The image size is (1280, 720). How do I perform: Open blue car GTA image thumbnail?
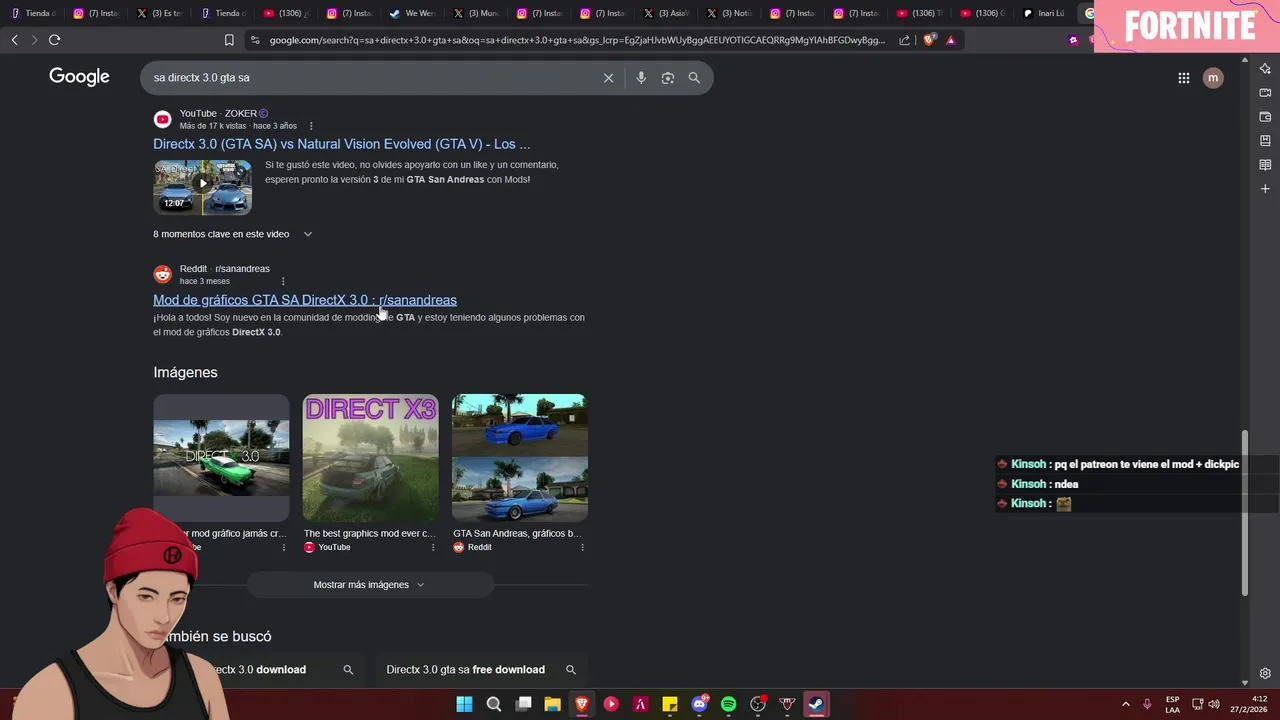click(519, 458)
